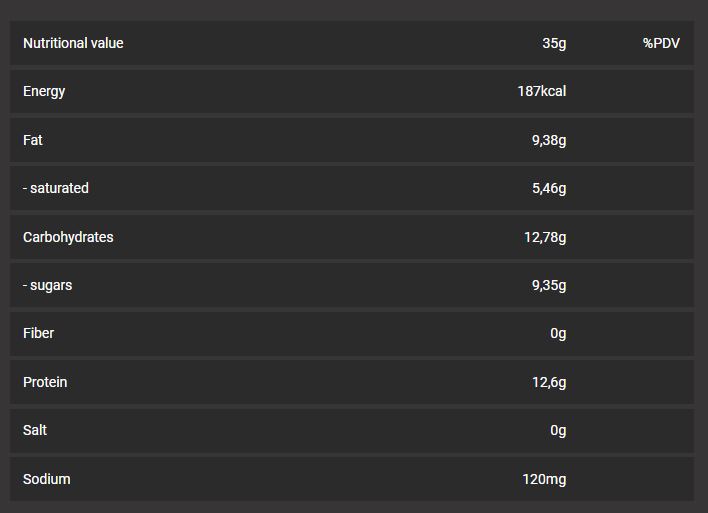This screenshot has height=513, width=708.
Task: Click the Sodium row label
Action: (x=47, y=479)
